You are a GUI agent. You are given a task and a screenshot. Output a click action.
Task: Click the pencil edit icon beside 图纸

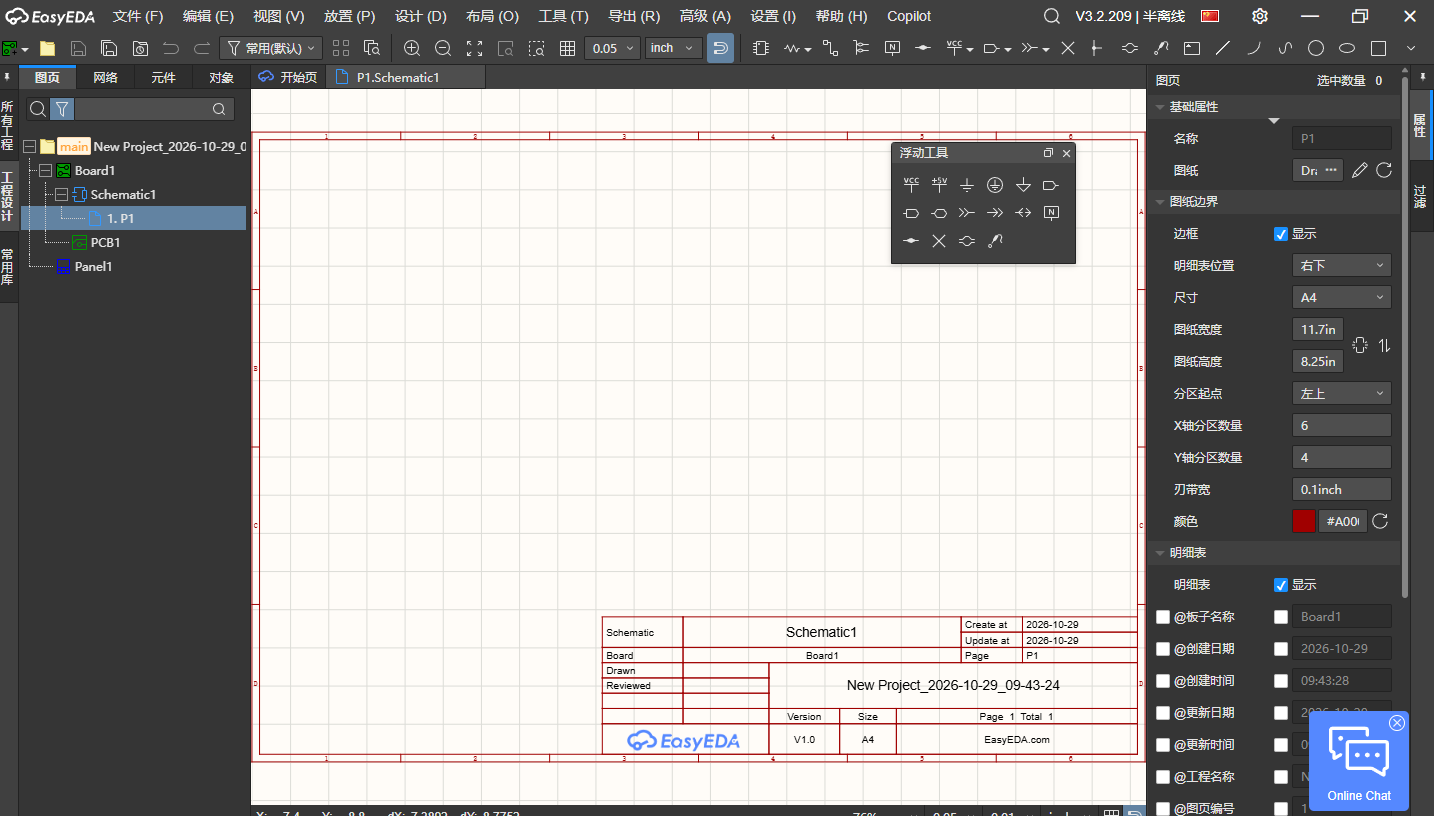[x=1359, y=170]
